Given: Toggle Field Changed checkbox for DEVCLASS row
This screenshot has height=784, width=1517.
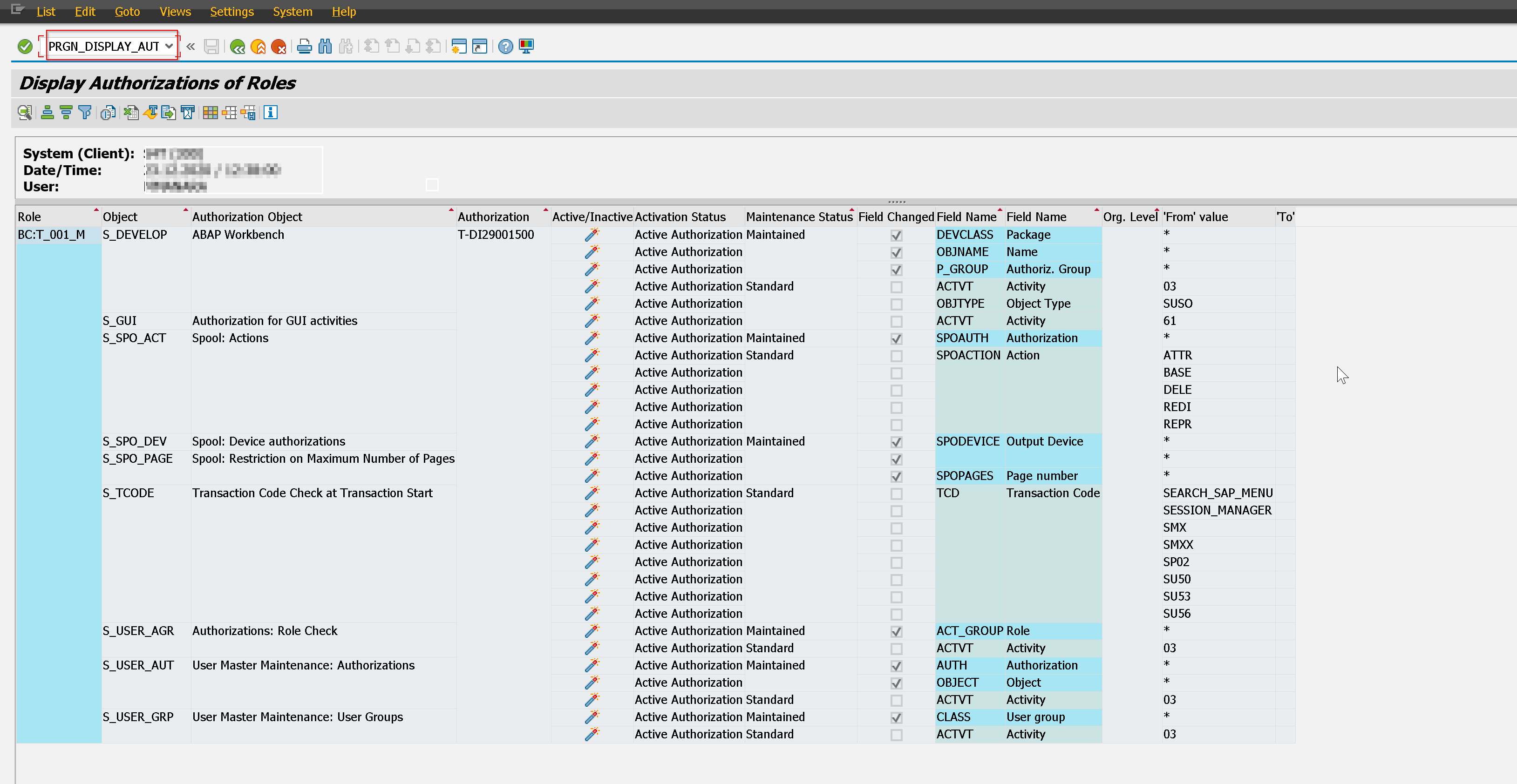Looking at the screenshot, I should point(896,236).
